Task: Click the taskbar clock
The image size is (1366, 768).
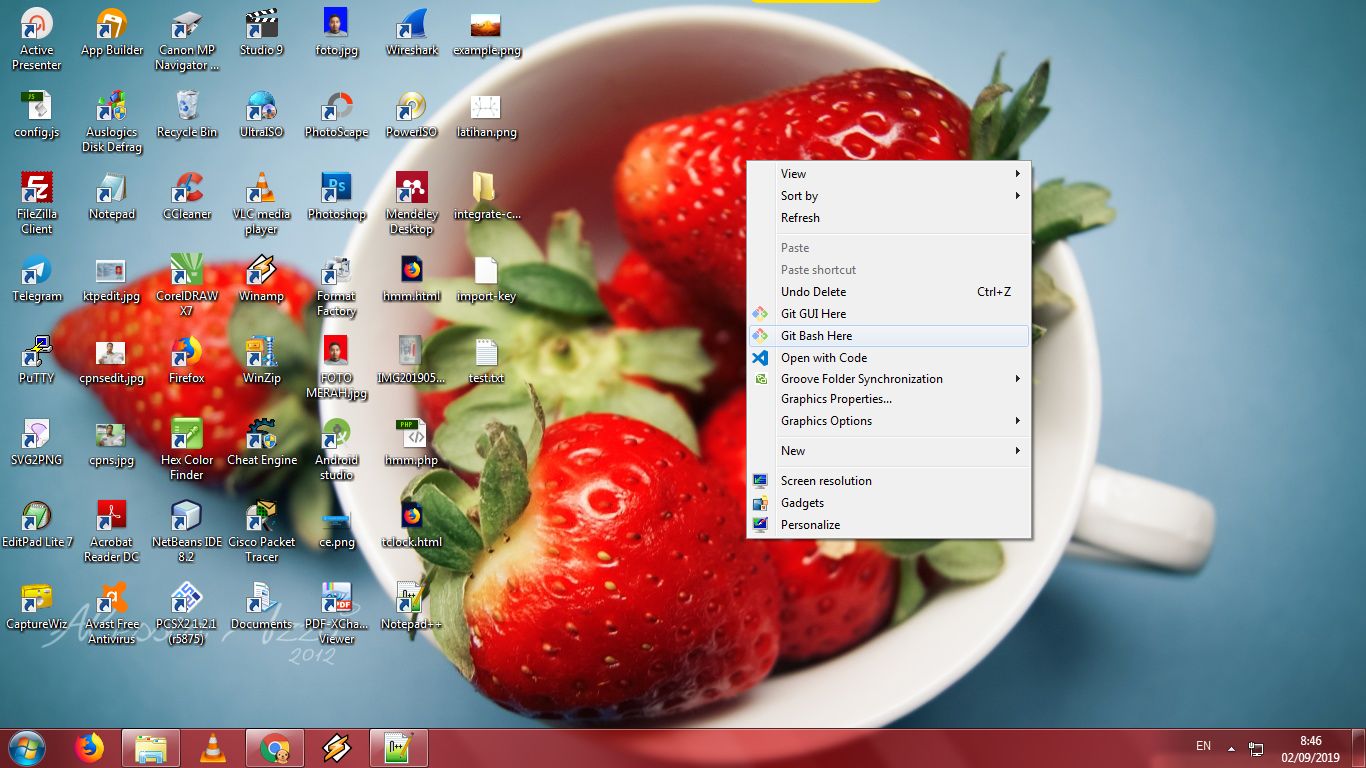Action: (1312, 748)
